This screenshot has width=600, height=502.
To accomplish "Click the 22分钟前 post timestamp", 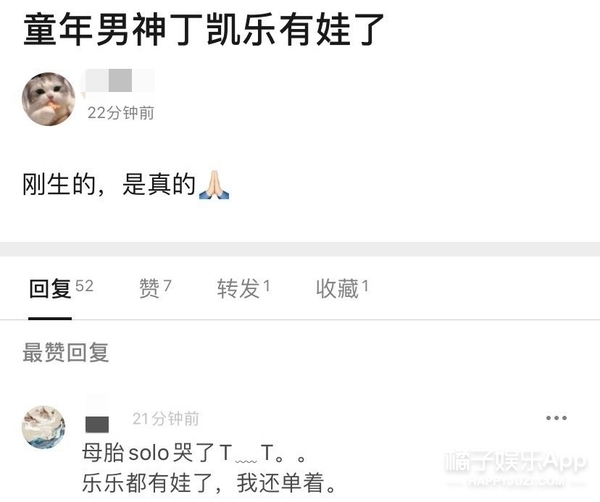I will pyautogui.click(x=121, y=113).
